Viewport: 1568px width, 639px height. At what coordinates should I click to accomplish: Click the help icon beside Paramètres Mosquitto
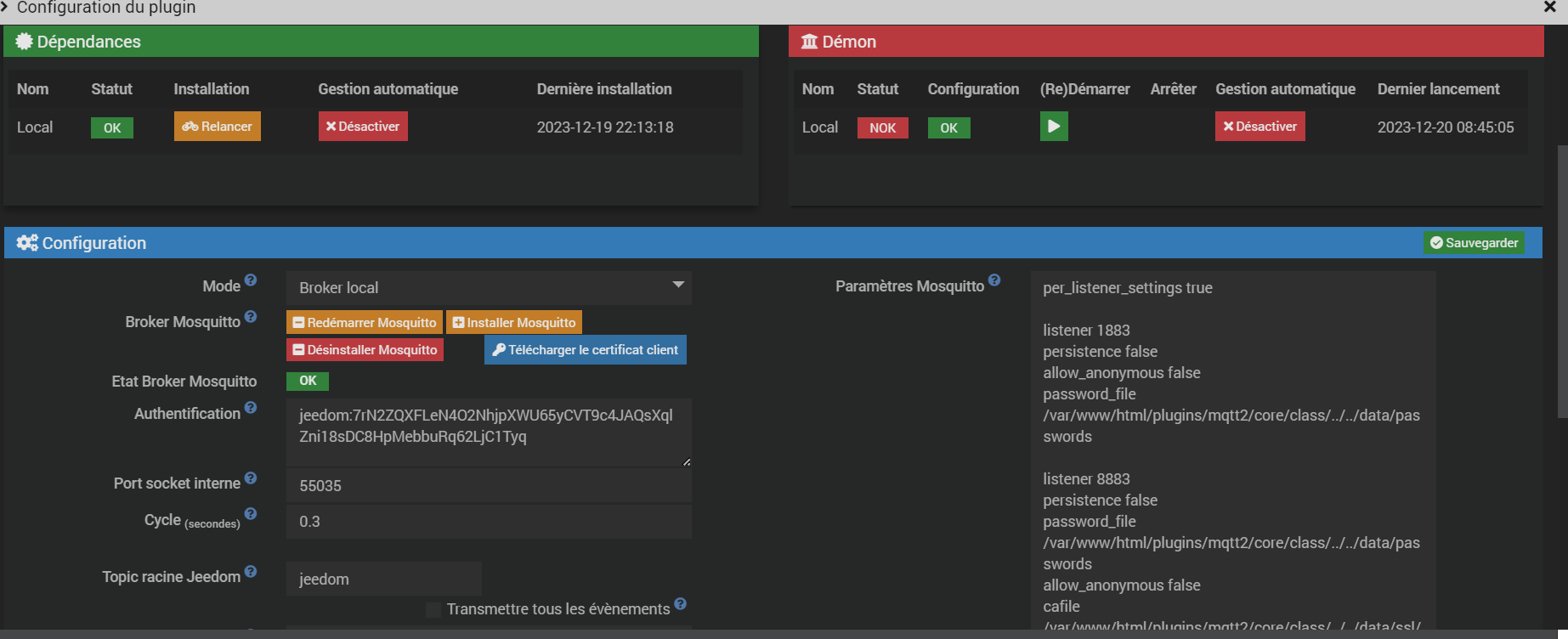click(x=994, y=280)
